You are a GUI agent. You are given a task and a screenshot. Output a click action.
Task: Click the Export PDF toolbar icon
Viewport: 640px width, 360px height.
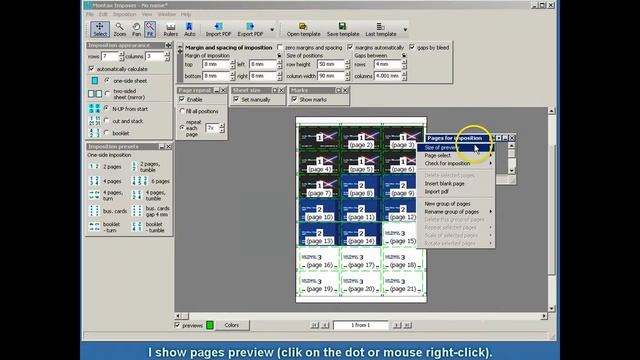[x=250, y=29]
